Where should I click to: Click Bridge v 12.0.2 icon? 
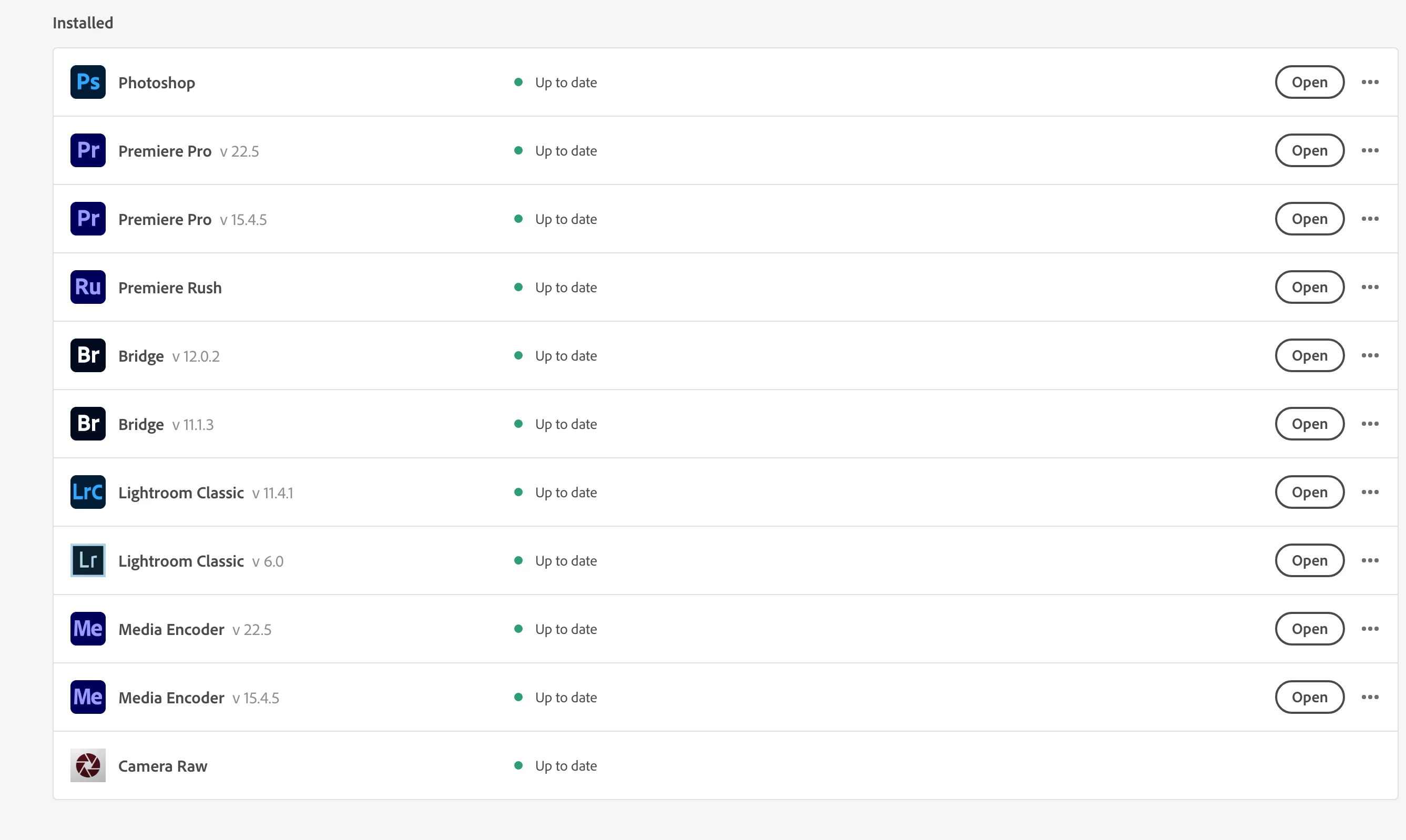click(x=88, y=355)
